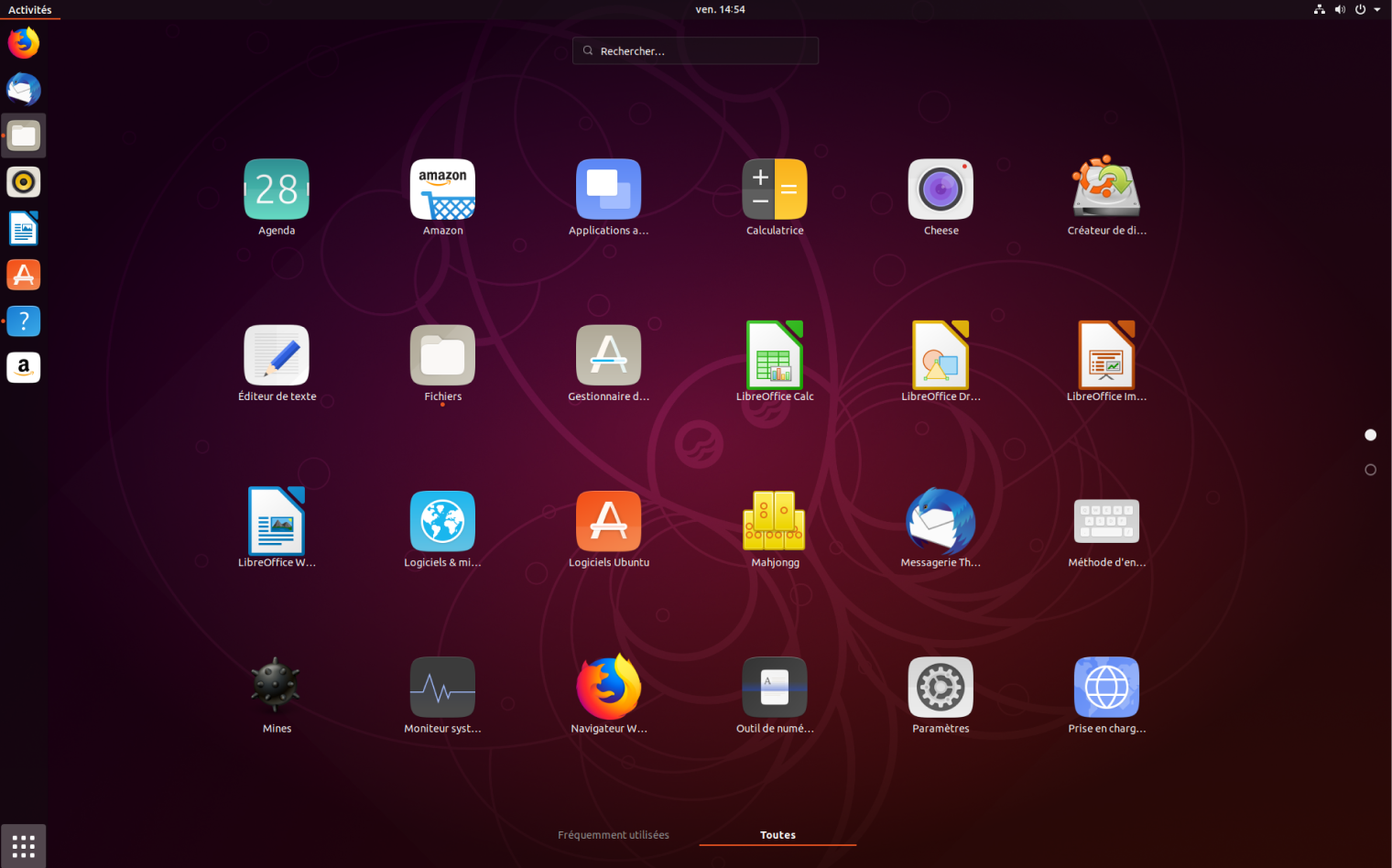The width and height of the screenshot is (1392, 868).
Task: Switch to the Fréquemment utilisées tab
Action: (614, 835)
